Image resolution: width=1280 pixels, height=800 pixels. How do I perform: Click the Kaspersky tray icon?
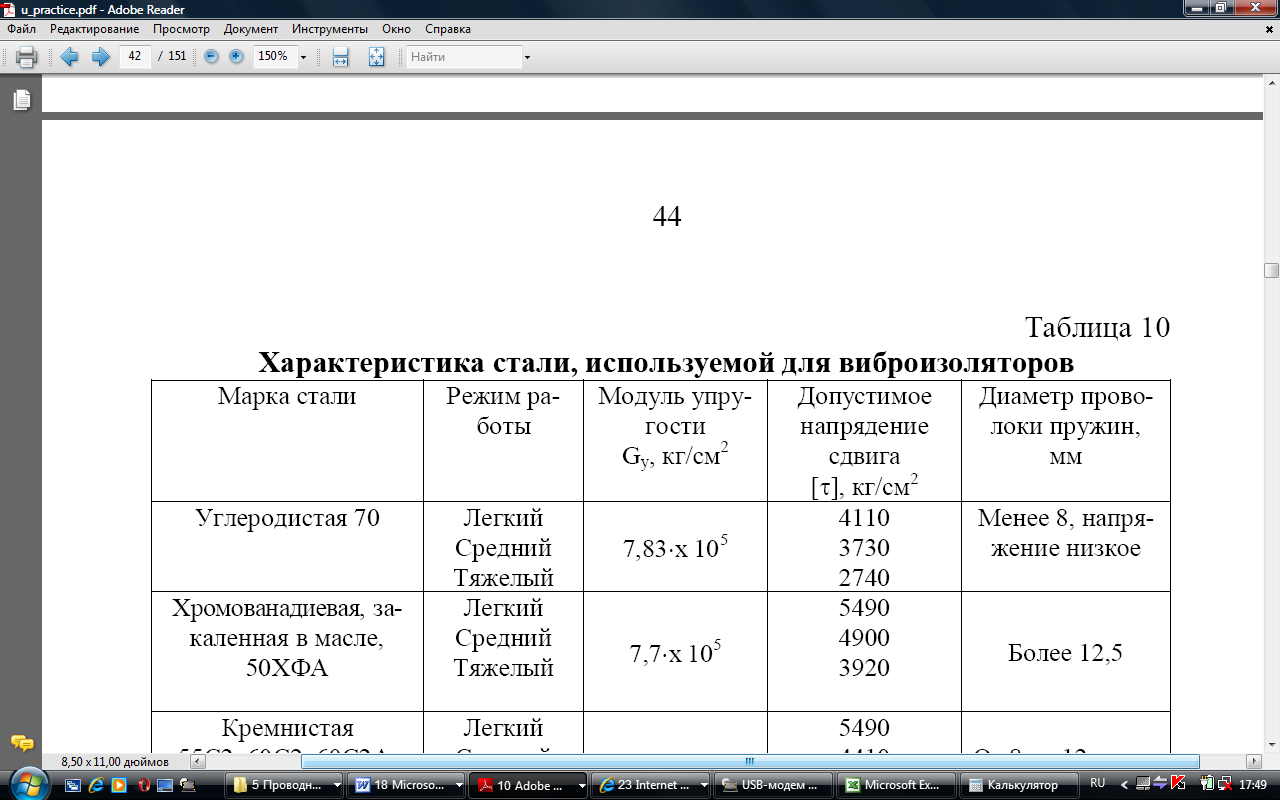click(1179, 784)
